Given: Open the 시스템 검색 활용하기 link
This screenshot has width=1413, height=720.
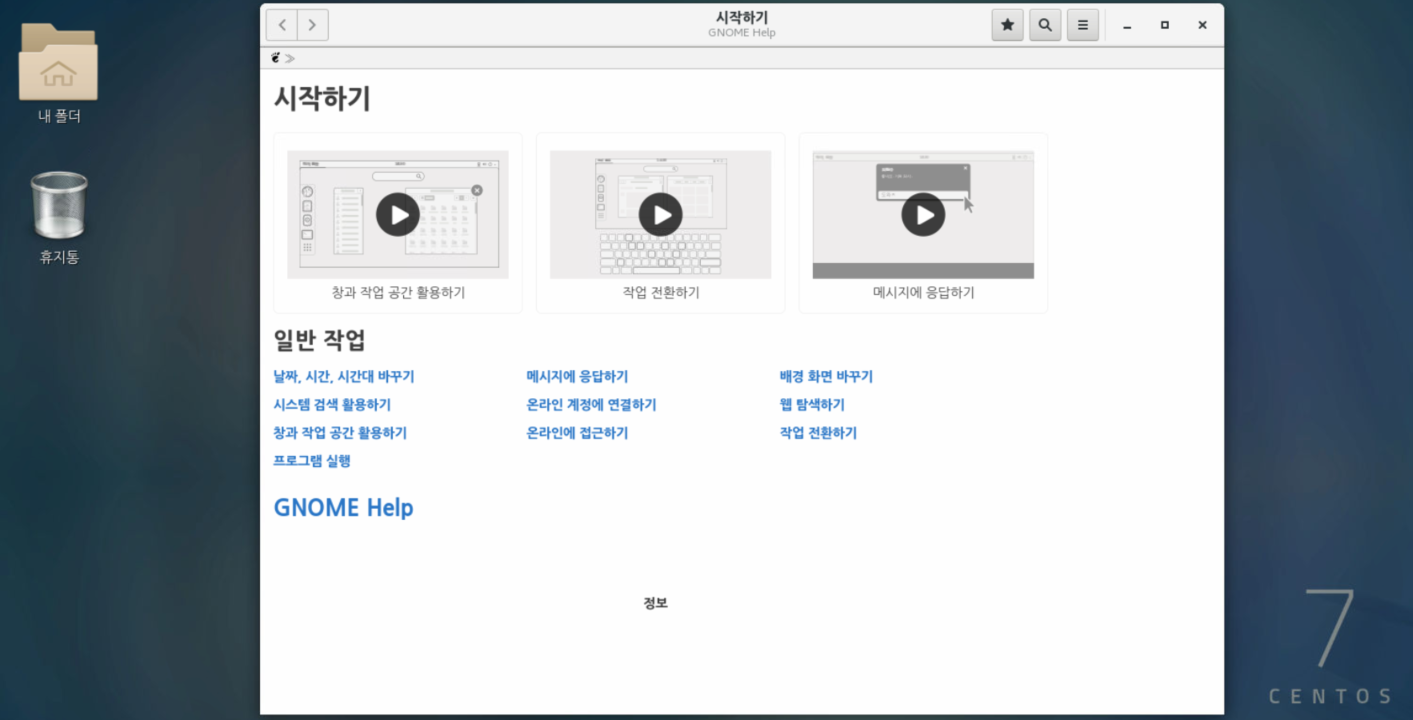Looking at the screenshot, I should (x=332, y=405).
